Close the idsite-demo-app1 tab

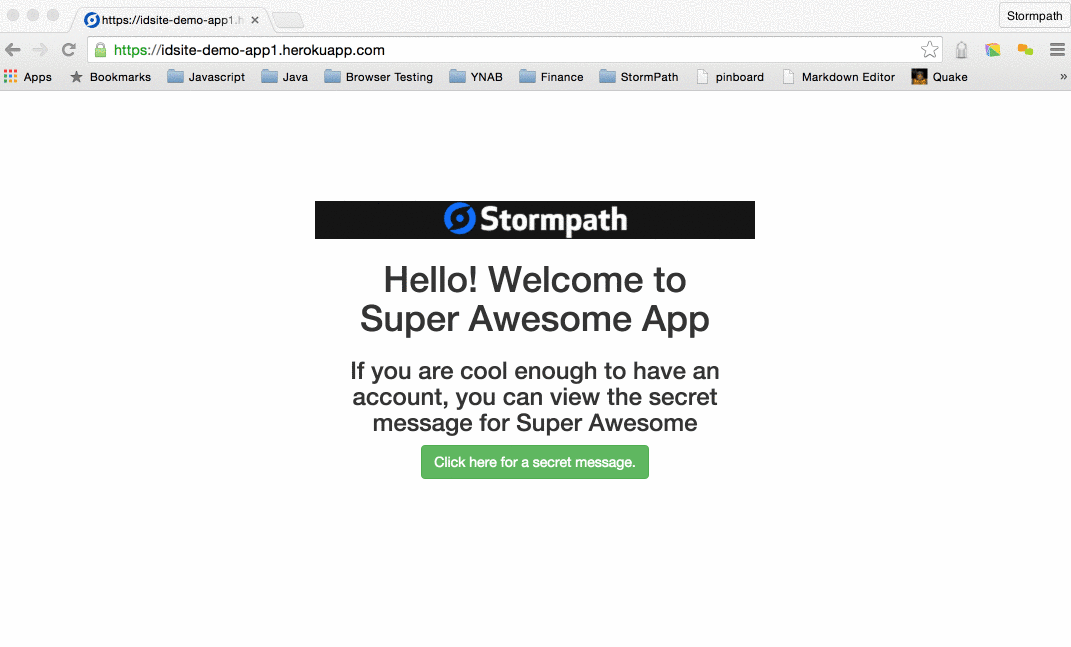point(255,20)
